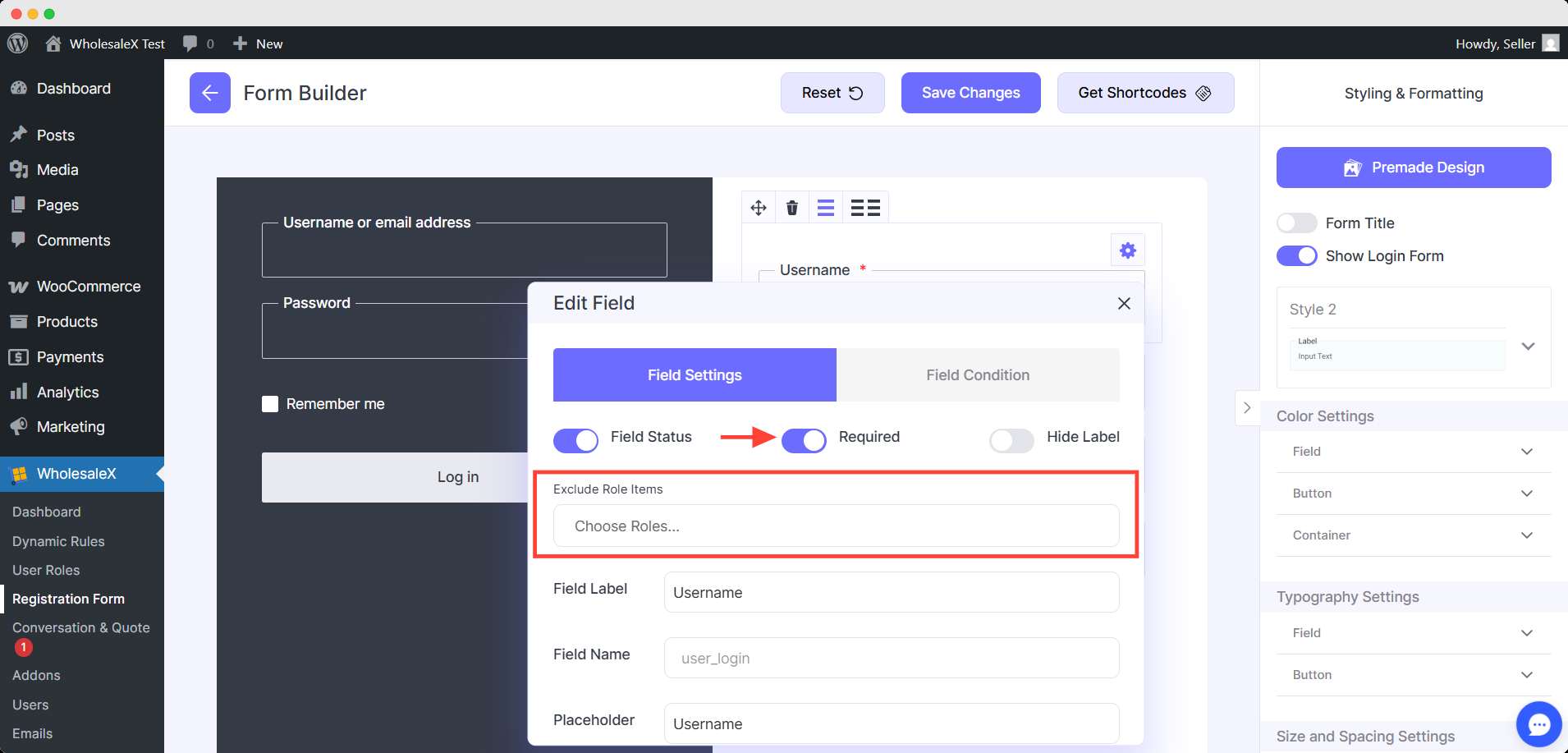Screen dimensions: 1568x753
Task: Check the Remember me checkbox
Action: (270, 404)
